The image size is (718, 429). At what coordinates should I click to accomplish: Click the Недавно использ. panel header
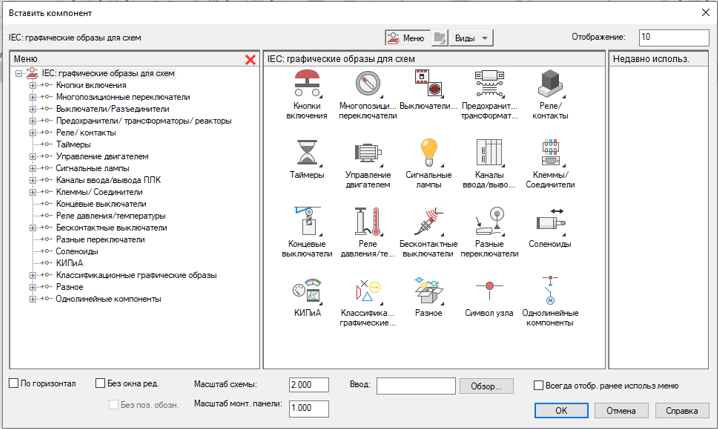658,59
